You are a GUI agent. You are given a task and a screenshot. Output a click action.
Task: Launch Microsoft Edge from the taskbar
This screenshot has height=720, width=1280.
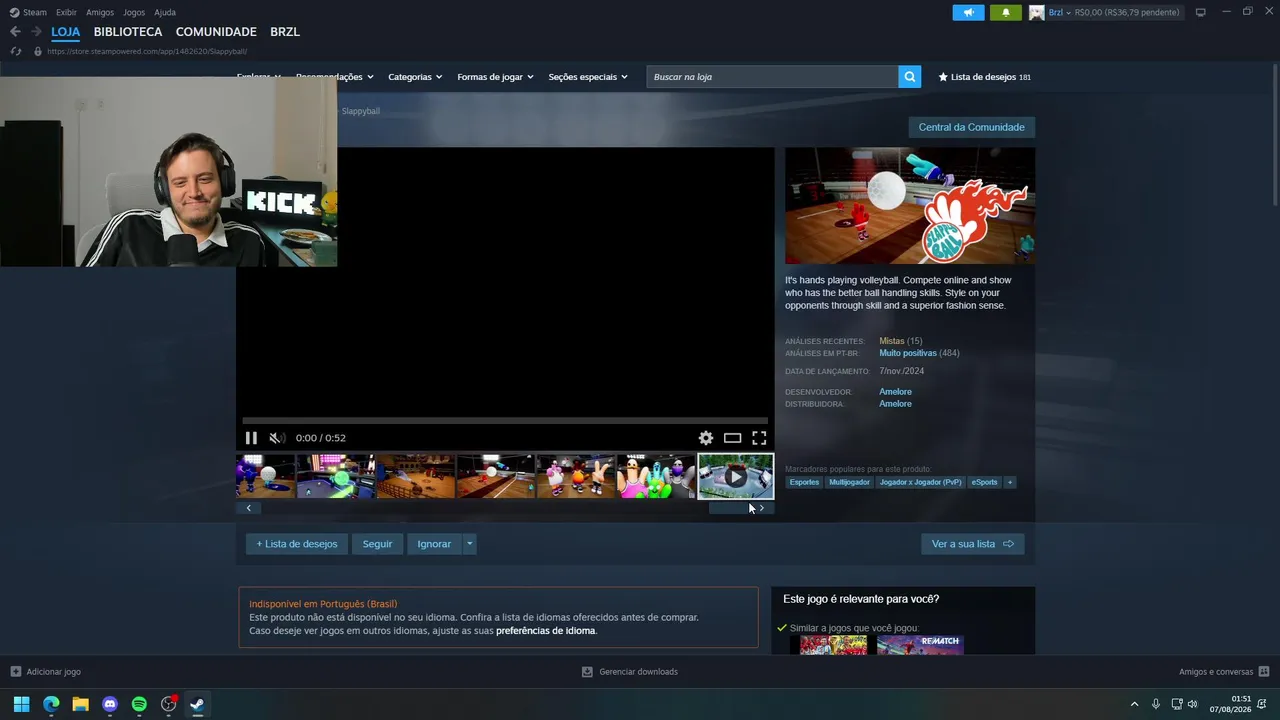coord(51,704)
